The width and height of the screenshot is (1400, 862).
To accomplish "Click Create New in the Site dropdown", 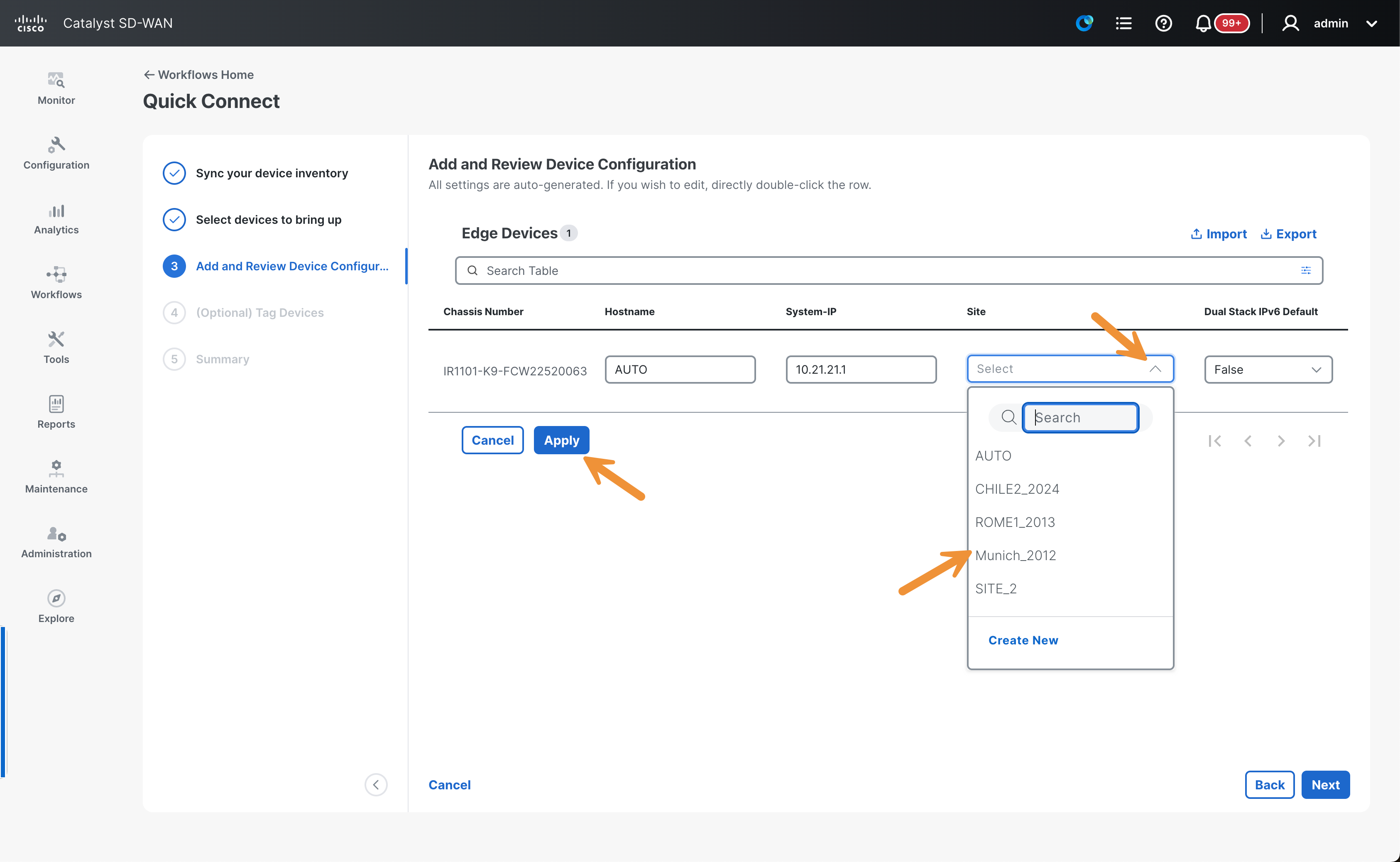I will coord(1023,640).
